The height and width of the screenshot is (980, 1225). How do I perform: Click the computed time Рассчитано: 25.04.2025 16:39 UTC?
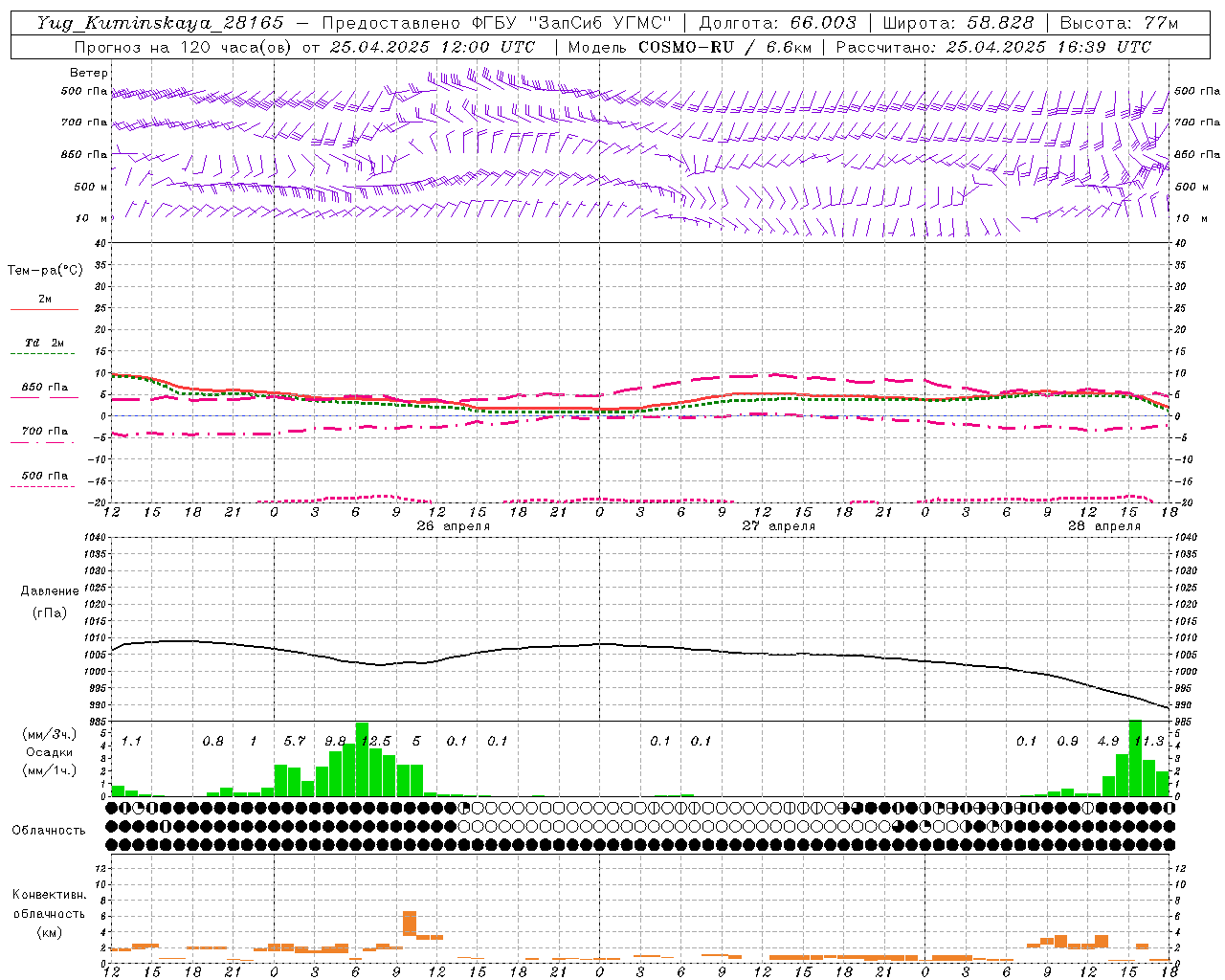993,47
